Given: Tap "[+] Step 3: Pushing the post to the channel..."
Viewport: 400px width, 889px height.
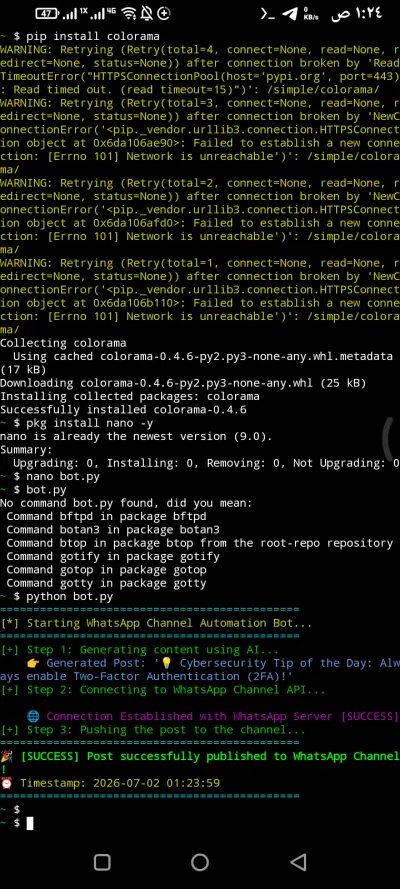Looking at the screenshot, I should tap(153, 729).
